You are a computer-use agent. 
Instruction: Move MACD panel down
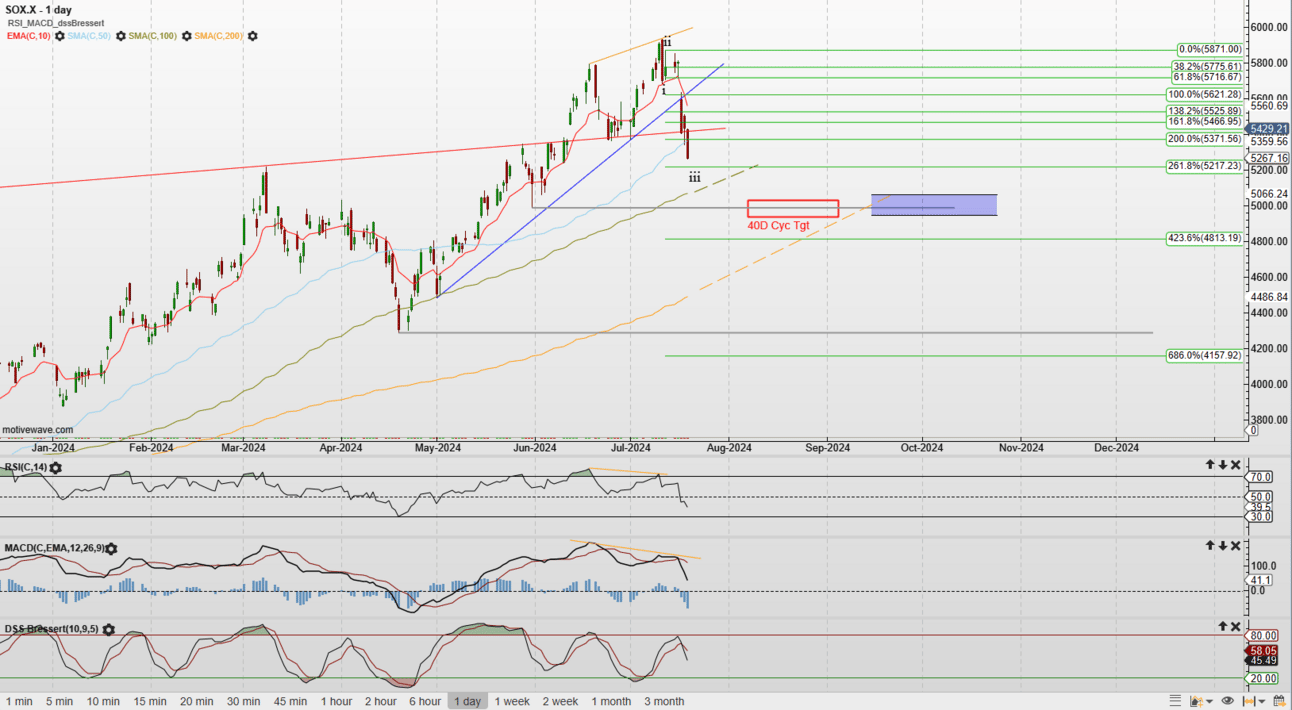point(1222,546)
